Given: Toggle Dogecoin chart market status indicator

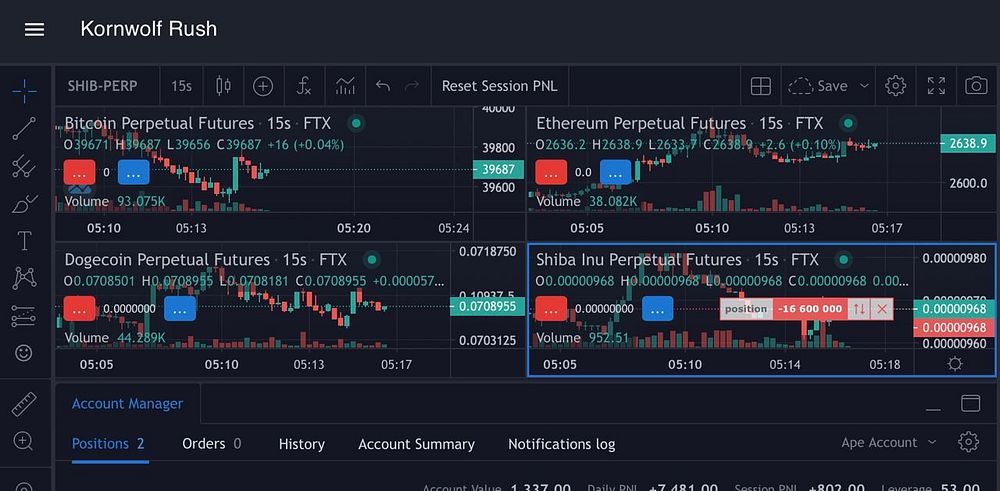Looking at the screenshot, I should click(x=371, y=259).
